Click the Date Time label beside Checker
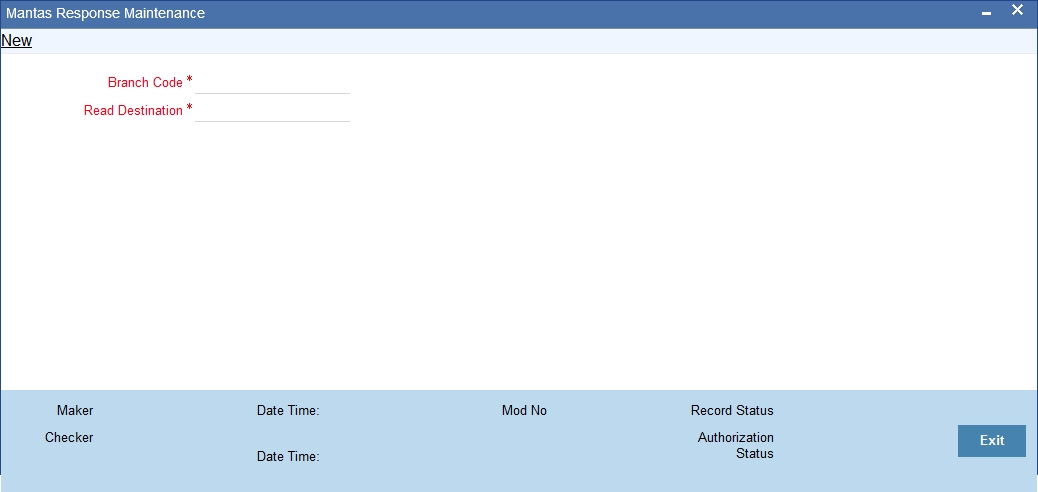 tap(288, 457)
